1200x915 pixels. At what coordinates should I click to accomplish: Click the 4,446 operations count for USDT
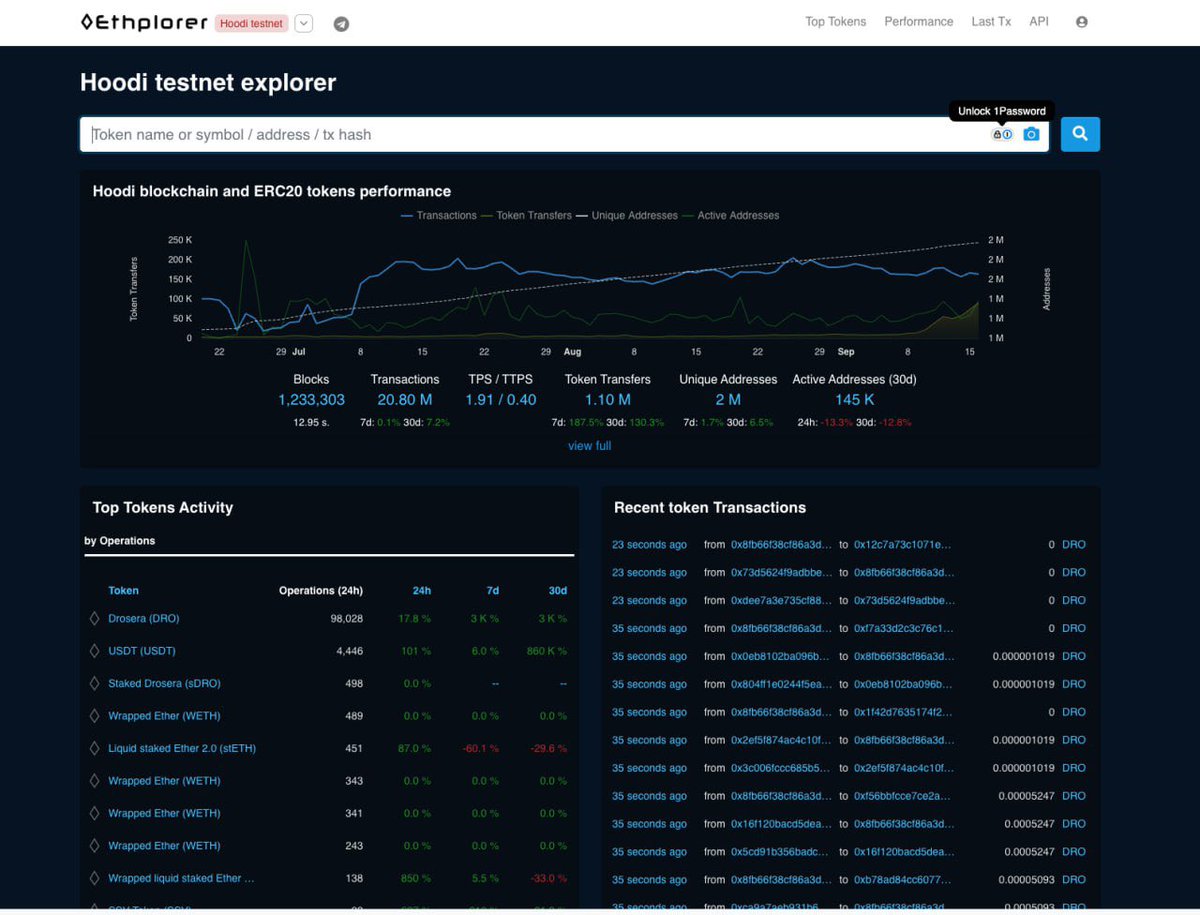[349, 651]
